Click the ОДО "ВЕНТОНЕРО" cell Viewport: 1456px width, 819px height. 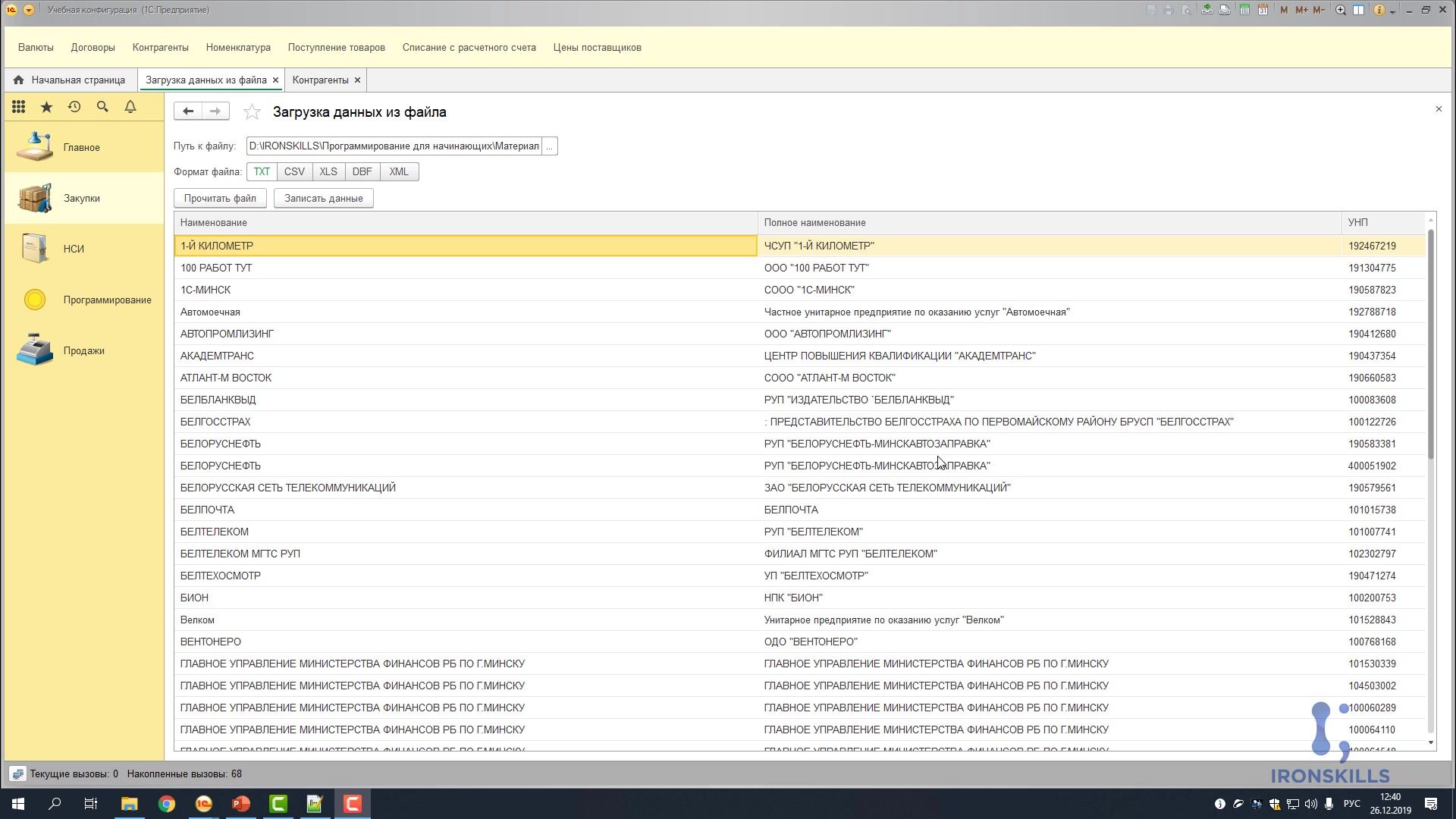[1050, 642]
